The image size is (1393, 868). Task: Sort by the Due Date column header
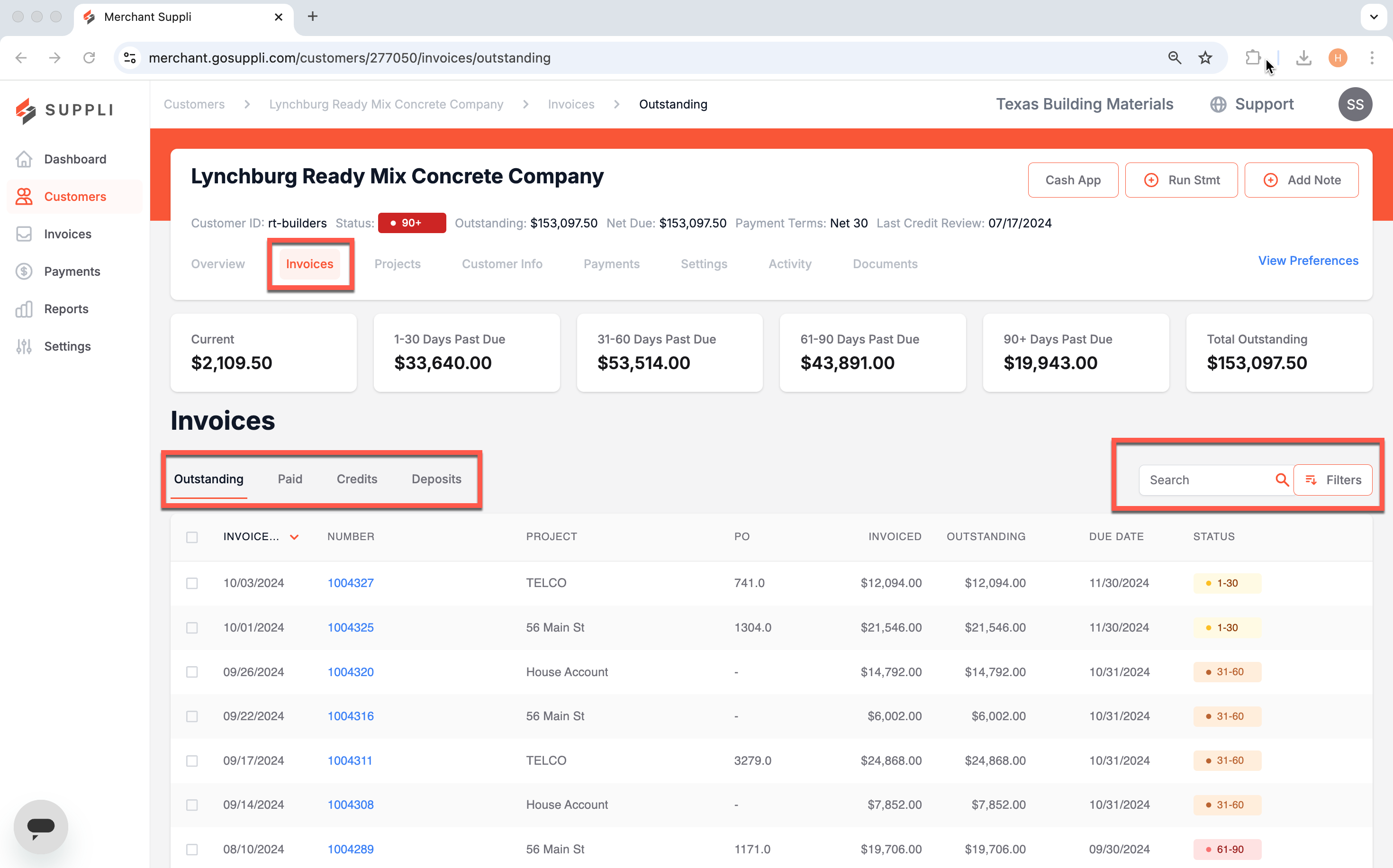pos(1116,537)
